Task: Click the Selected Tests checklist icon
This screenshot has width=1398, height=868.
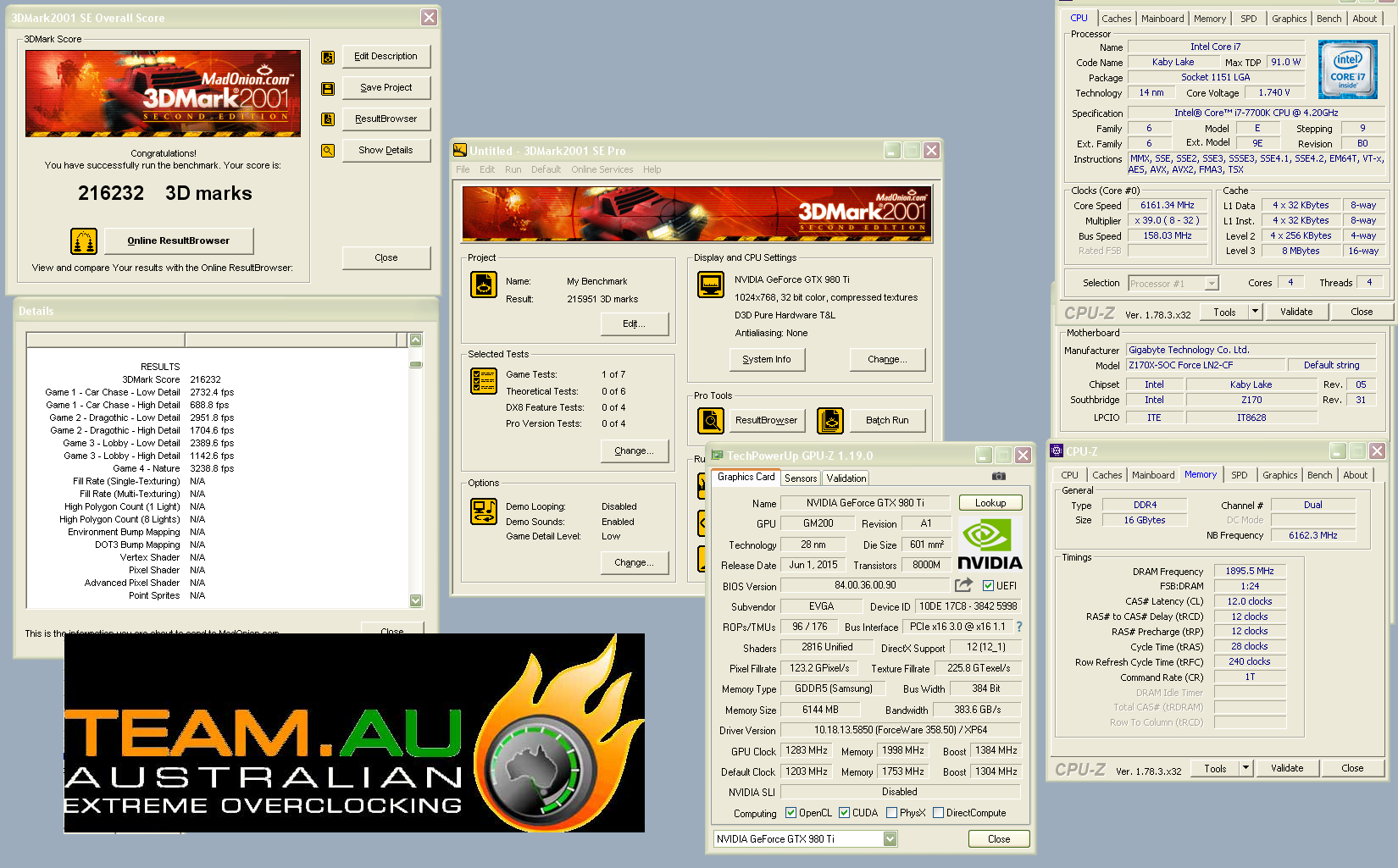Action: click(484, 381)
